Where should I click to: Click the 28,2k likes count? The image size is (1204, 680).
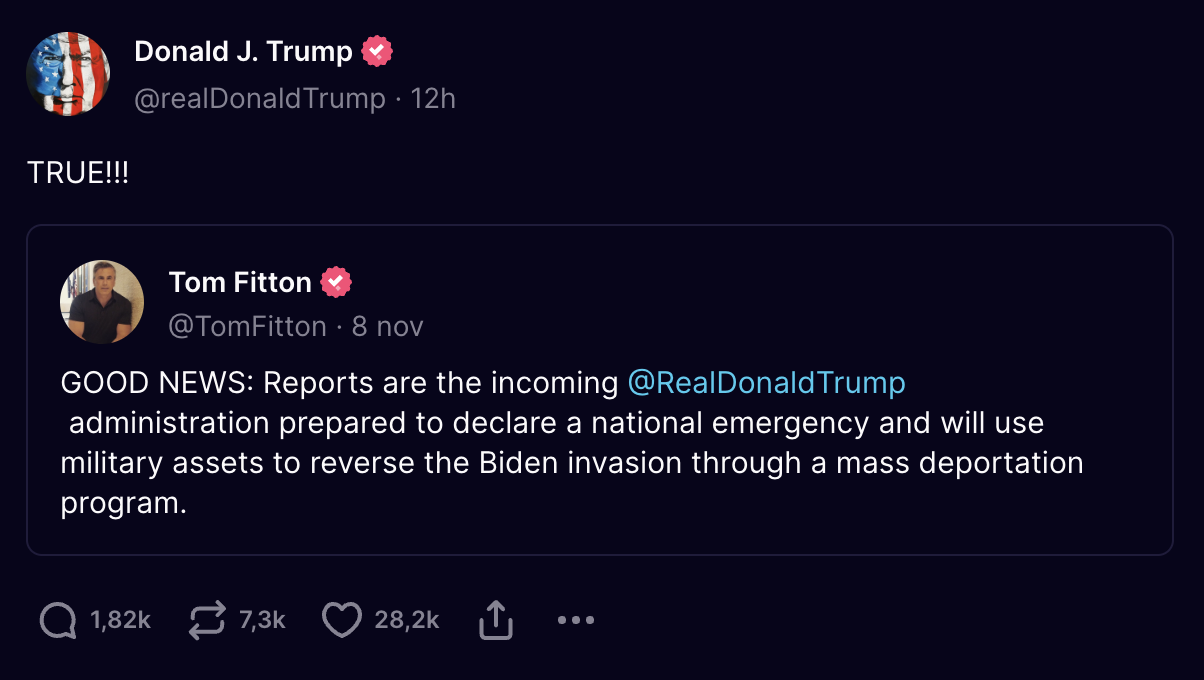(x=407, y=621)
